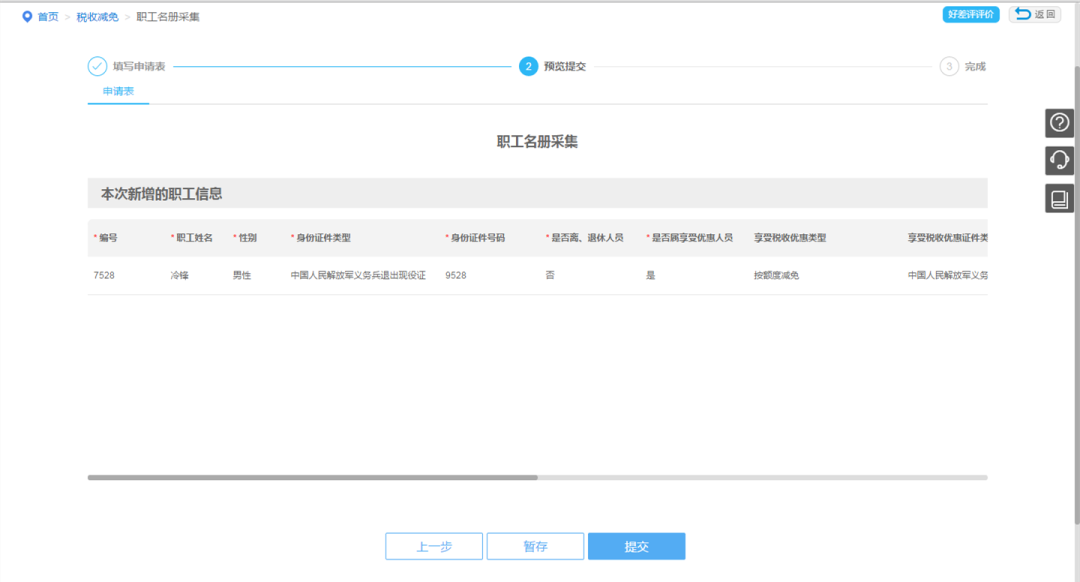The height and width of the screenshot is (582, 1080).
Task: Click the 7528 number cell
Action: pyautogui.click(x=104, y=275)
